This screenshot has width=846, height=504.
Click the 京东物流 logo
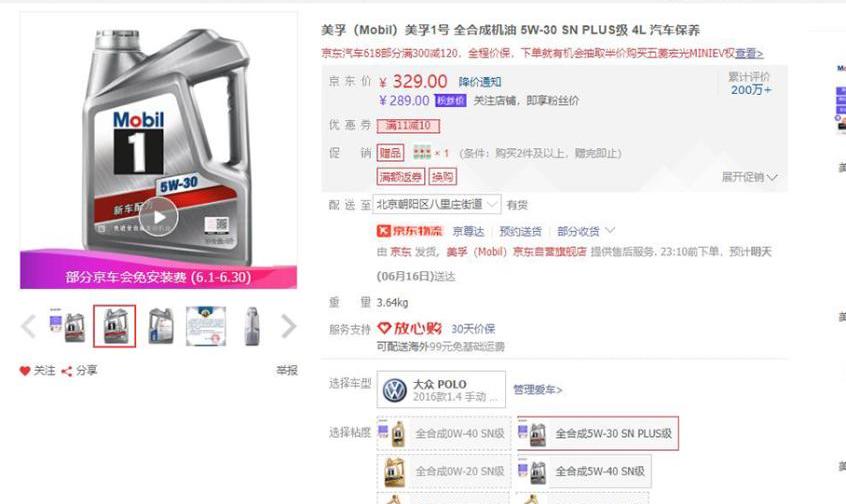[410, 231]
